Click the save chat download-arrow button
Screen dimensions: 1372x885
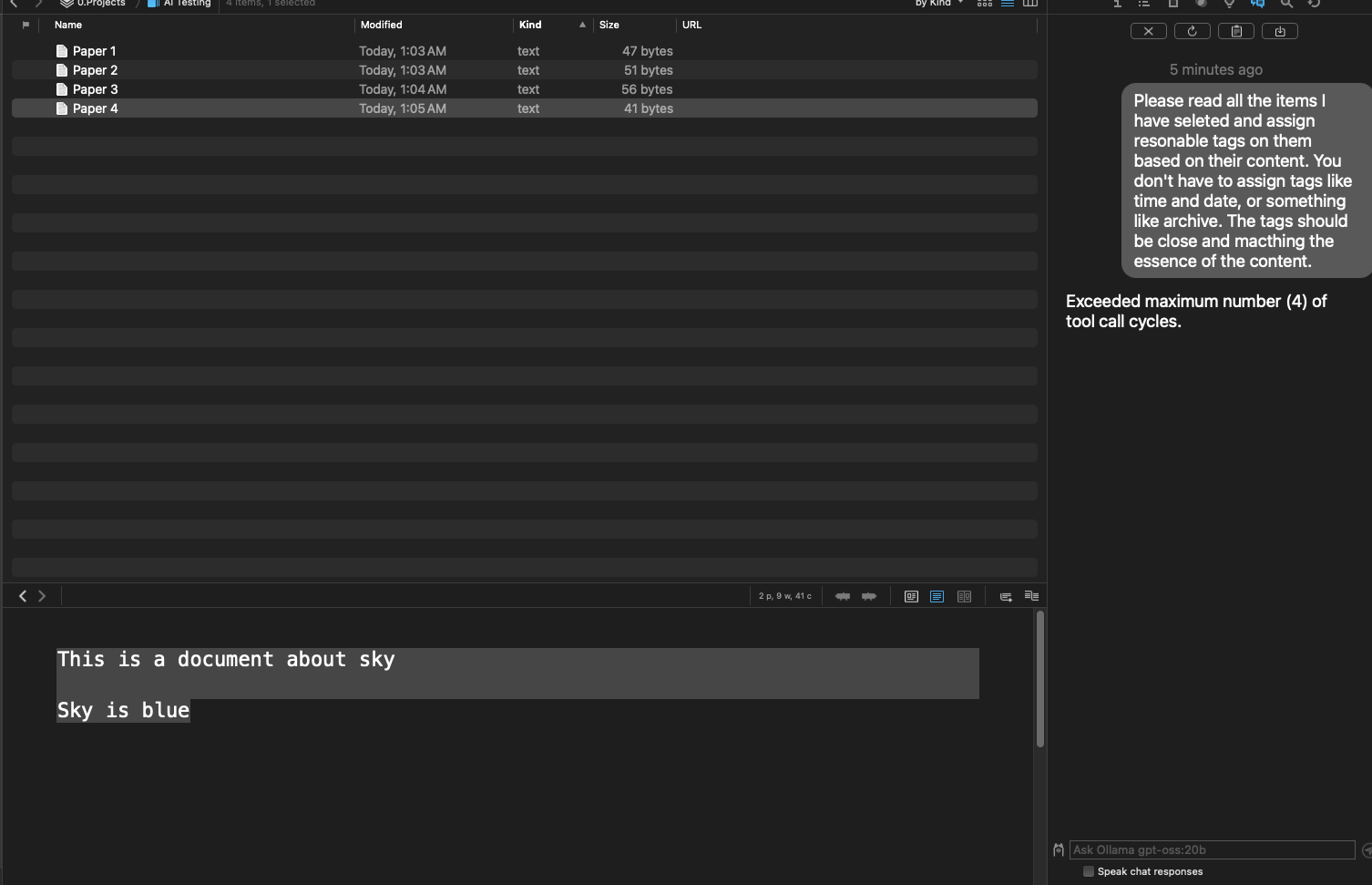[1280, 31]
